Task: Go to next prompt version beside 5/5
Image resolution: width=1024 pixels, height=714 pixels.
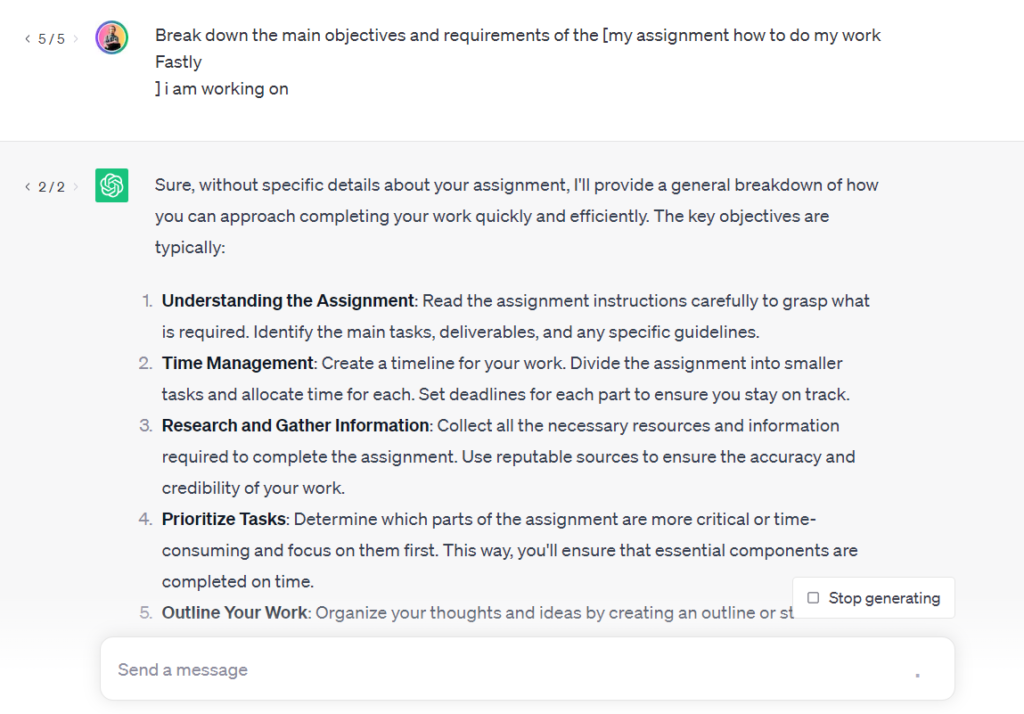Action: pyautogui.click(x=76, y=39)
